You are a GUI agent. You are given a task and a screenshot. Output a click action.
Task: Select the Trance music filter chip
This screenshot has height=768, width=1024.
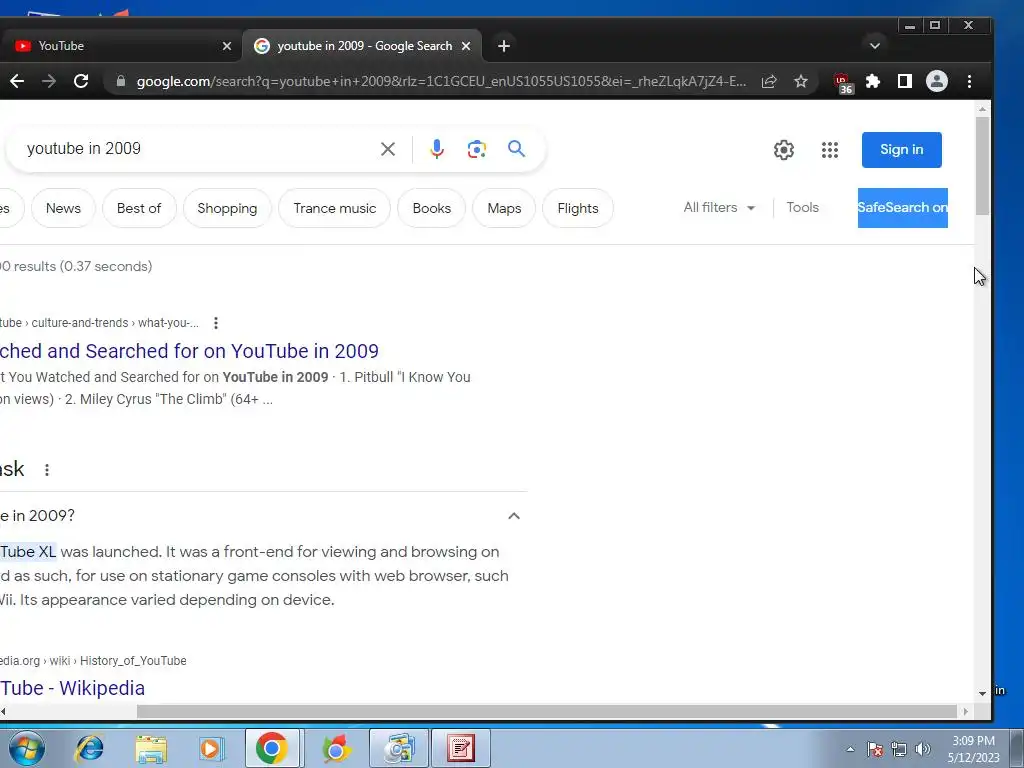coord(334,208)
